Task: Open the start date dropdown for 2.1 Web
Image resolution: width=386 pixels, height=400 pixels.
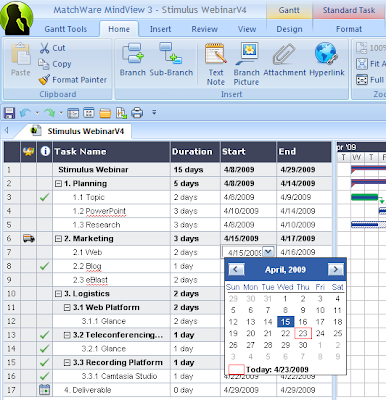Action: point(268,252)
